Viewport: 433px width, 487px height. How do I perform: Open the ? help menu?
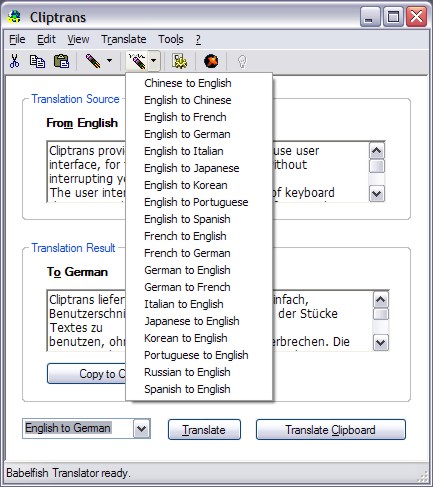point(198,39)
